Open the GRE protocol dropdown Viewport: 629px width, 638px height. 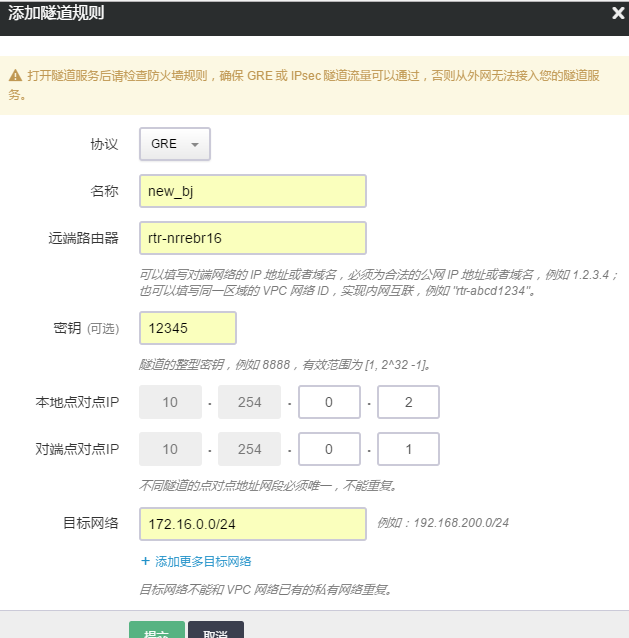(174, 144)
